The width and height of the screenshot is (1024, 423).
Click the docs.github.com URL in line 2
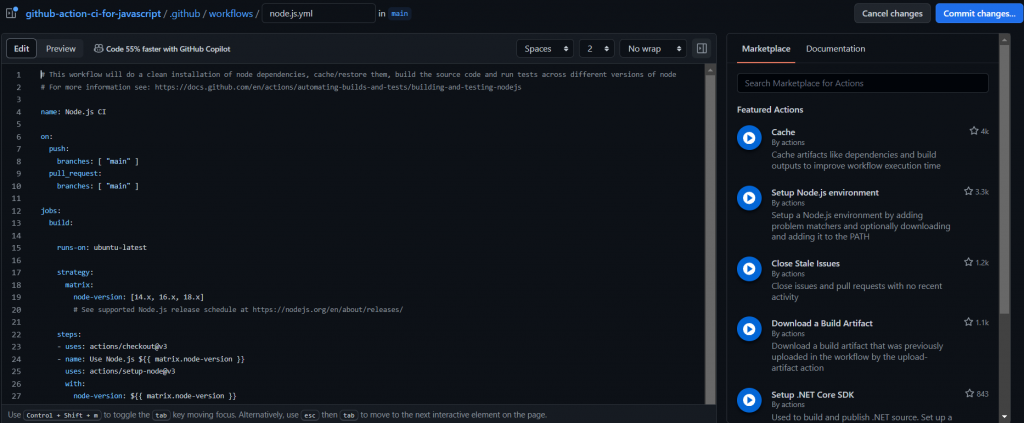[338, 87]
